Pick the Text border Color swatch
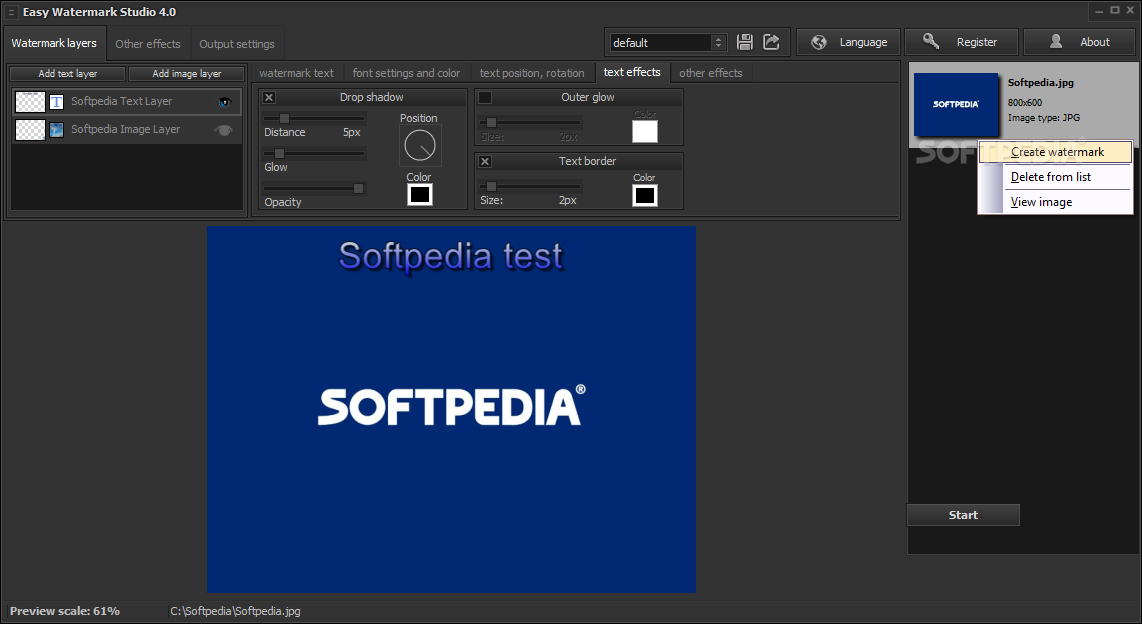The width and height of the screenshot is (1142, 624). pyautogui.click(x=645, y=195)
